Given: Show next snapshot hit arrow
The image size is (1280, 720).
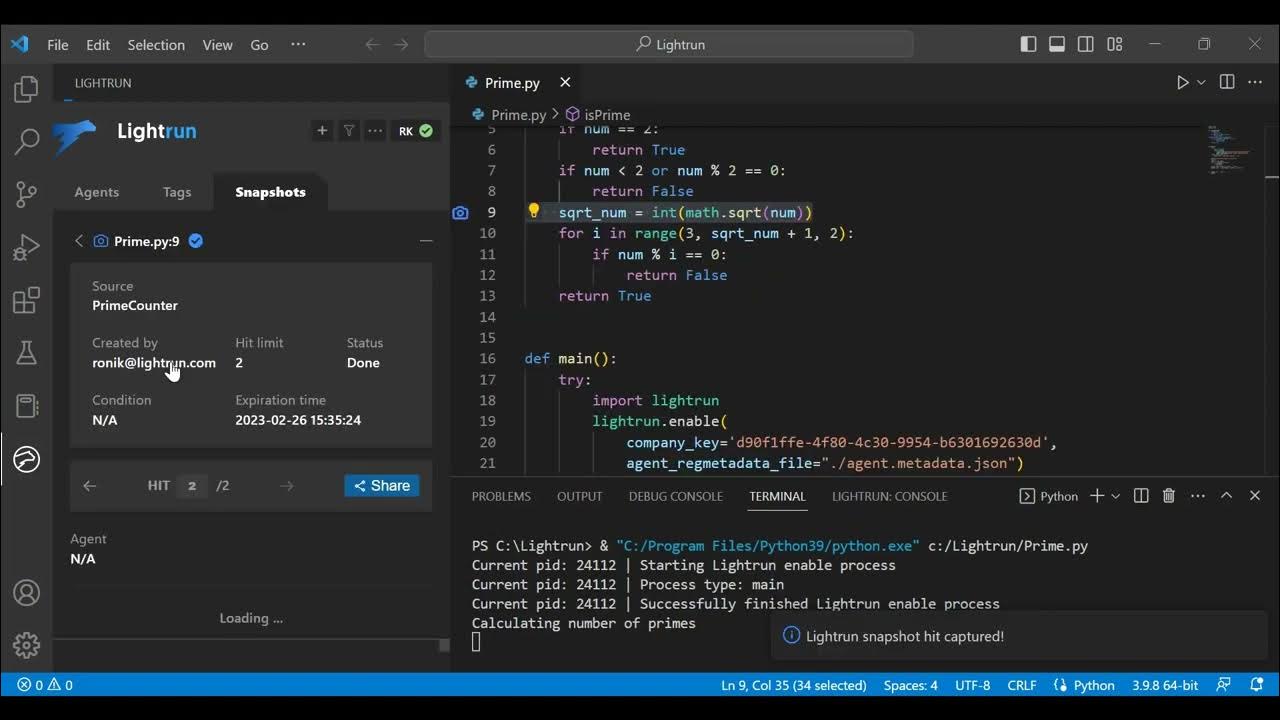Looking at the screenshot, I should point(287,486).
